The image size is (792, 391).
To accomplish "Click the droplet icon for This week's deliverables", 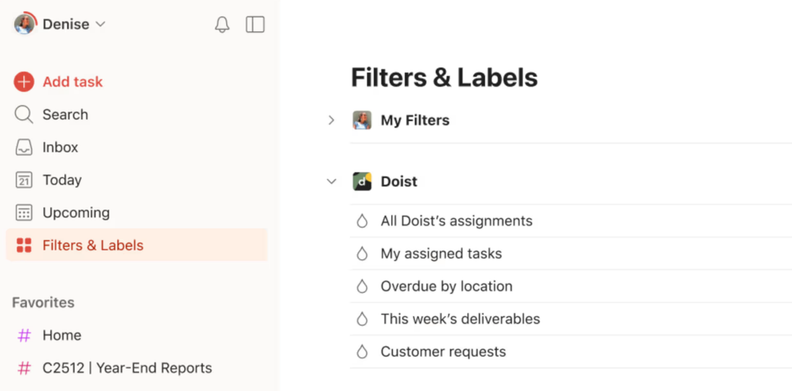I will click(x=362, y=319).
